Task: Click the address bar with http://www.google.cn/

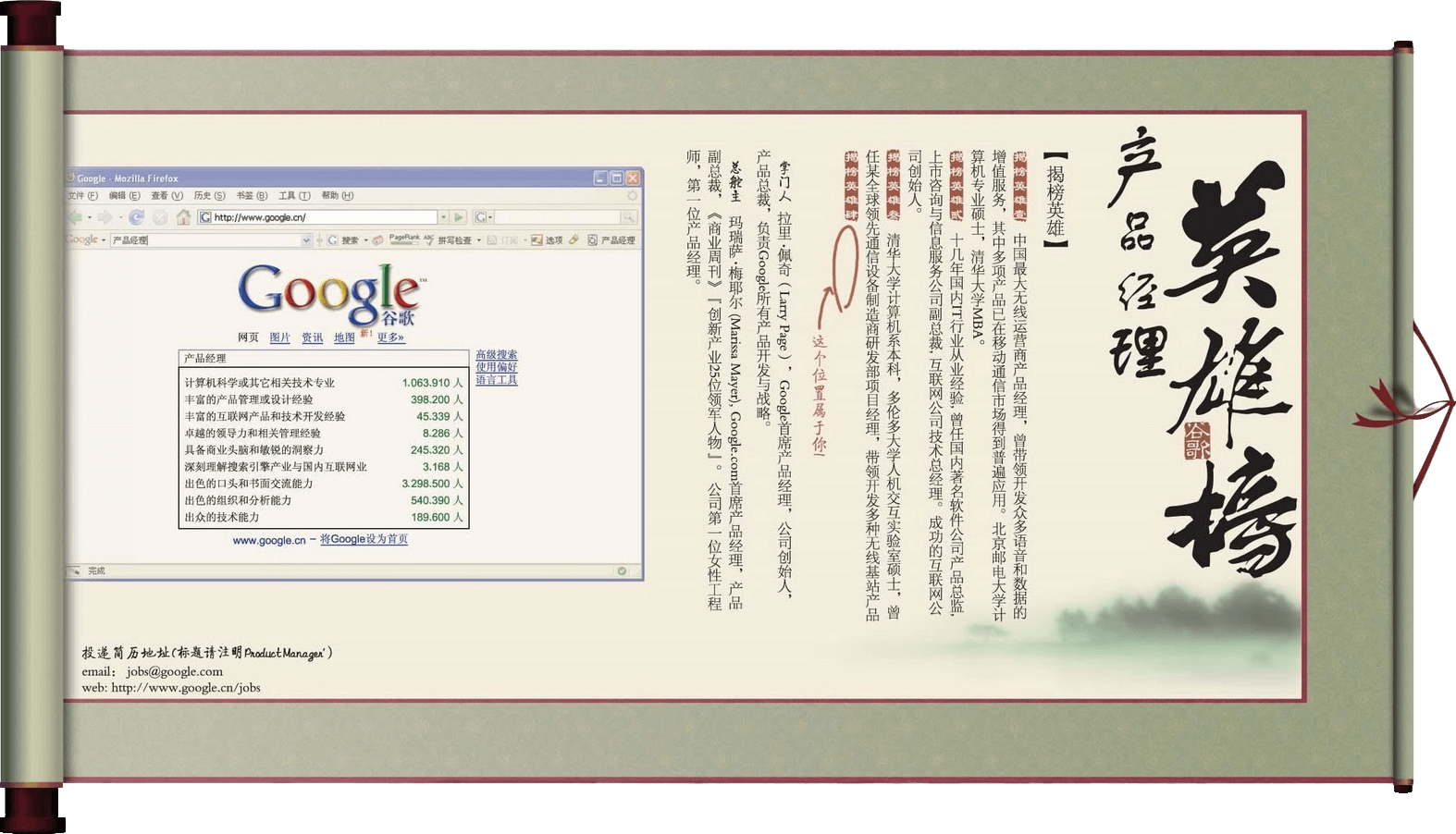Action: pos(317,217)
